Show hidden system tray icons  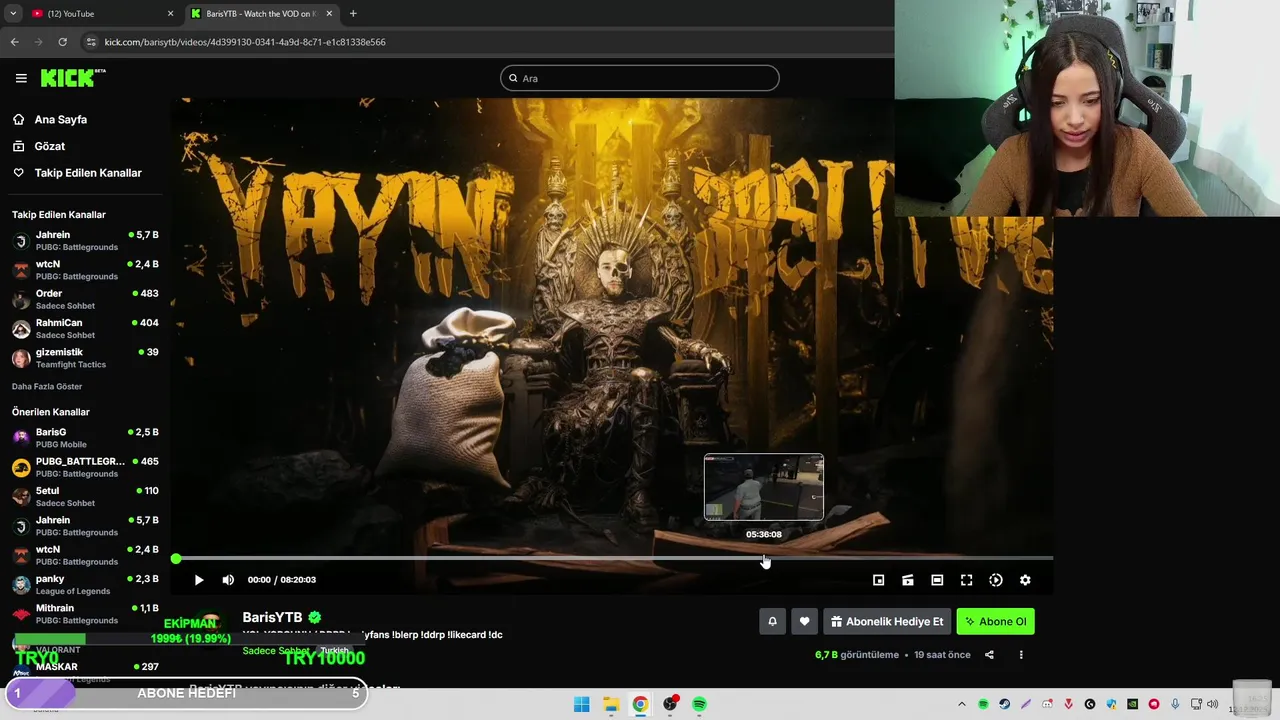[962, 704]
